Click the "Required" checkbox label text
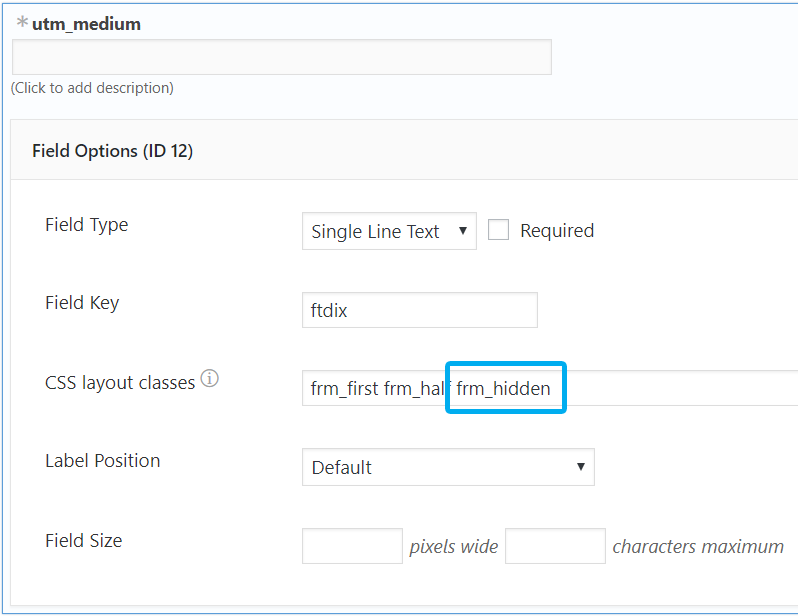This screenshot has width=798, height=616. (557, 231)
